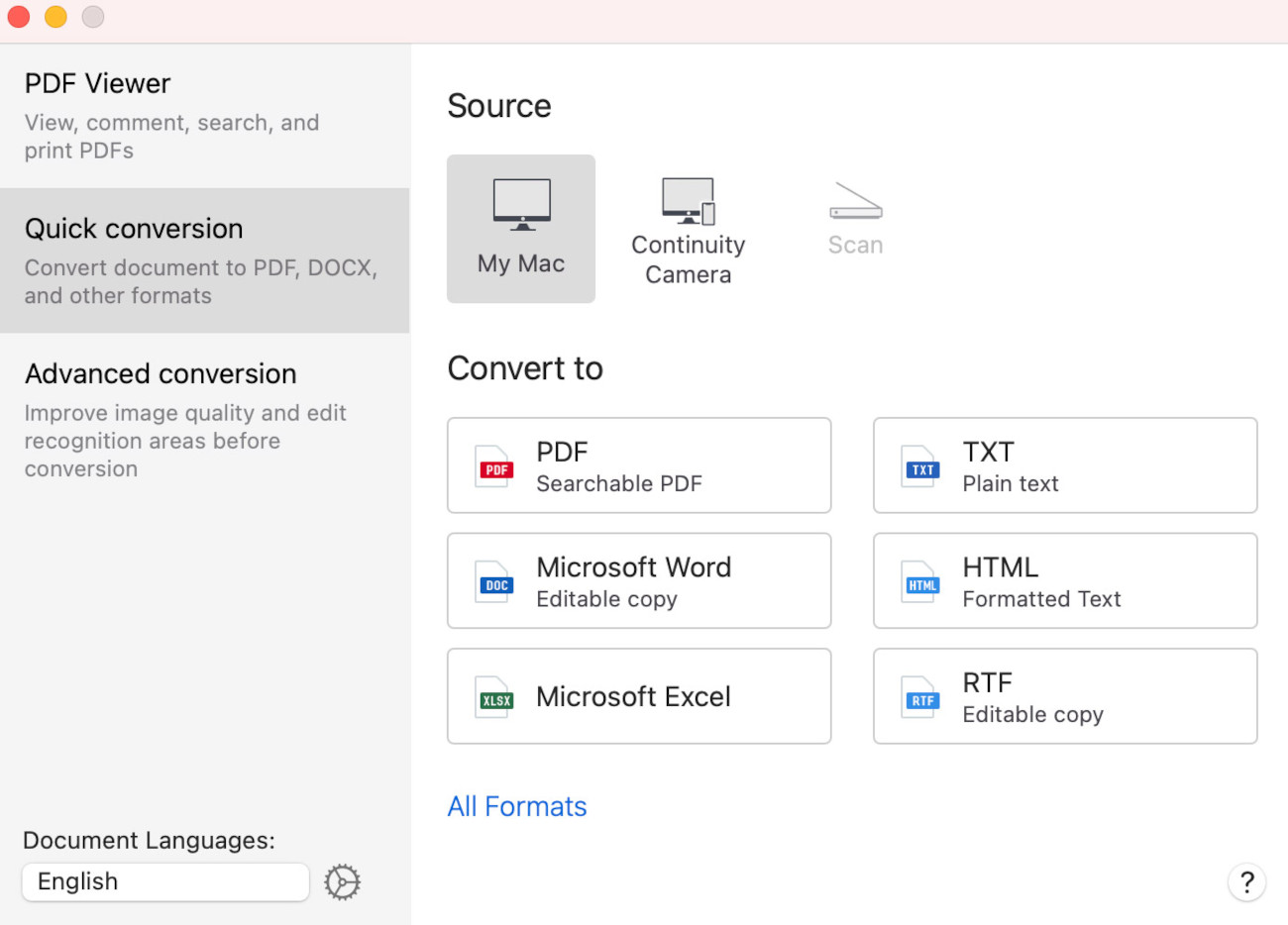1288x925 pixels.
Task: Open help with question mark button
Action: 1246,881
